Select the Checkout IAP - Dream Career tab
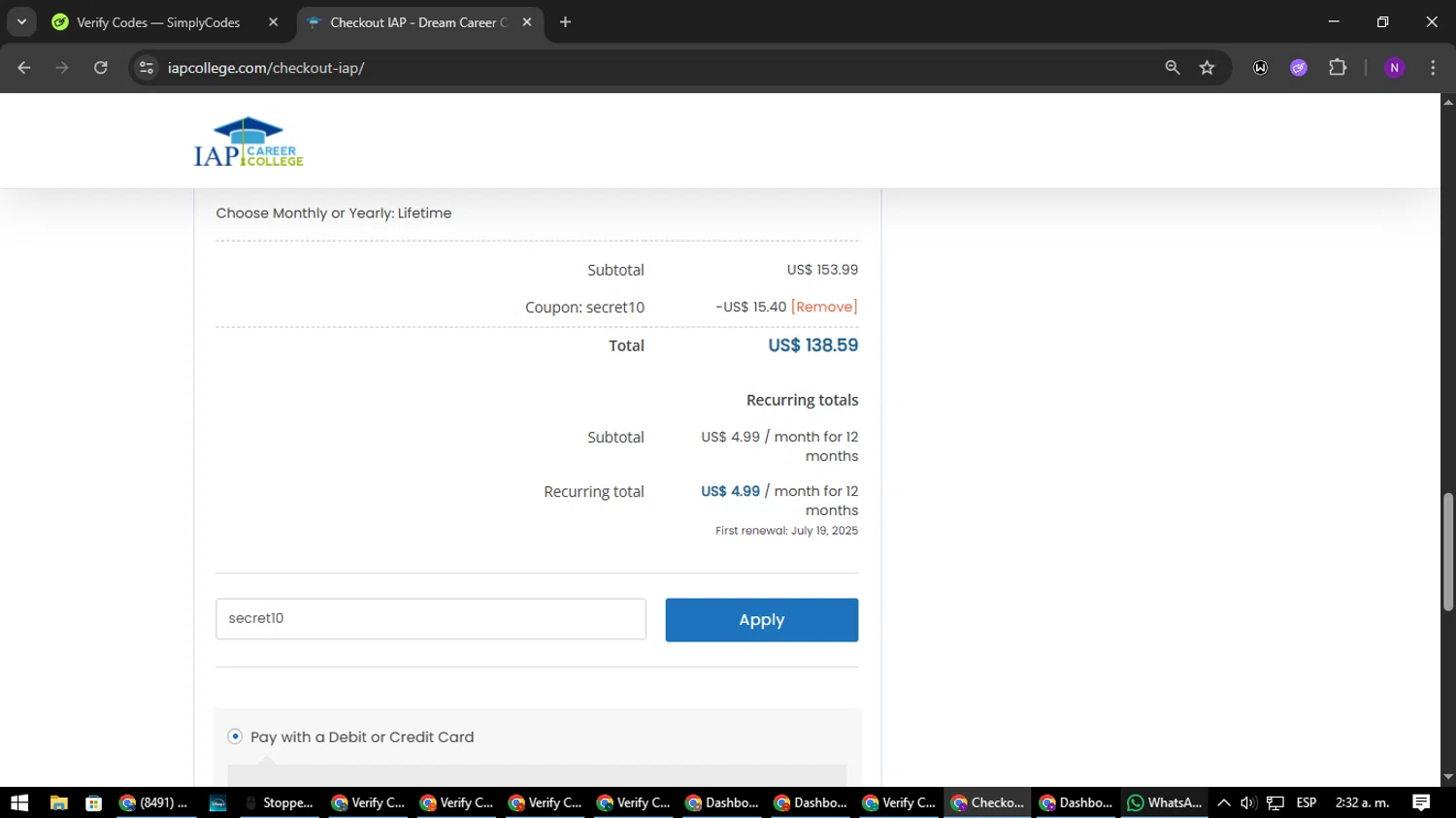This screenshot has height=818, width=1456. 418,22
